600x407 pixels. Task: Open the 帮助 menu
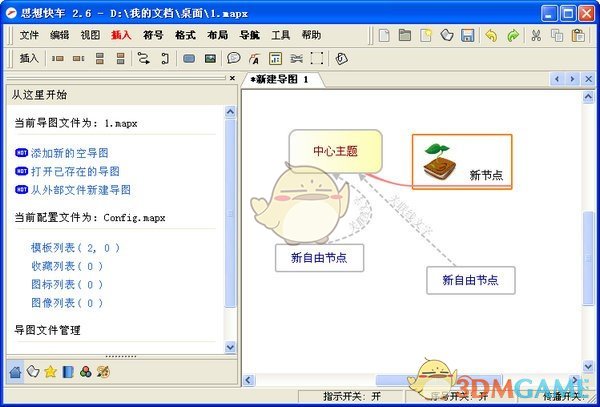(311, 35)
